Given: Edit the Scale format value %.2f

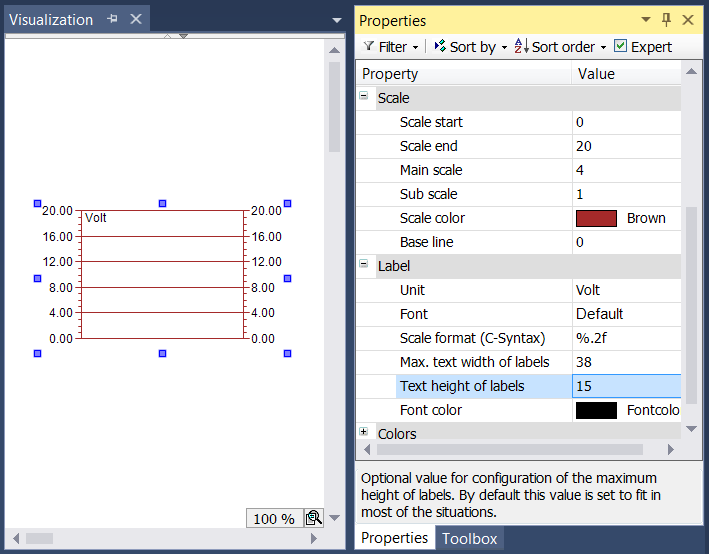Looking at the screenshot, I should tap(626, 338).
